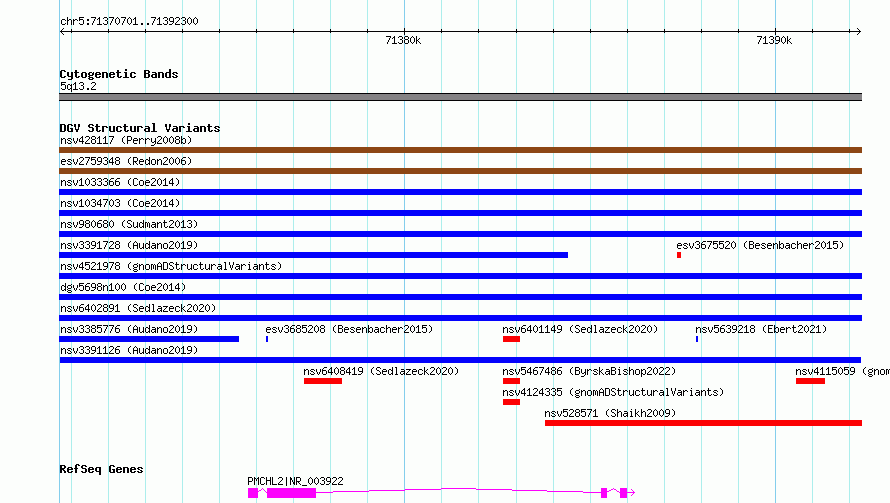Viewport: 890px width, 503px height.
Task: Open variant nsv980680 (Sudmant2013)
Action: [129, 224]
